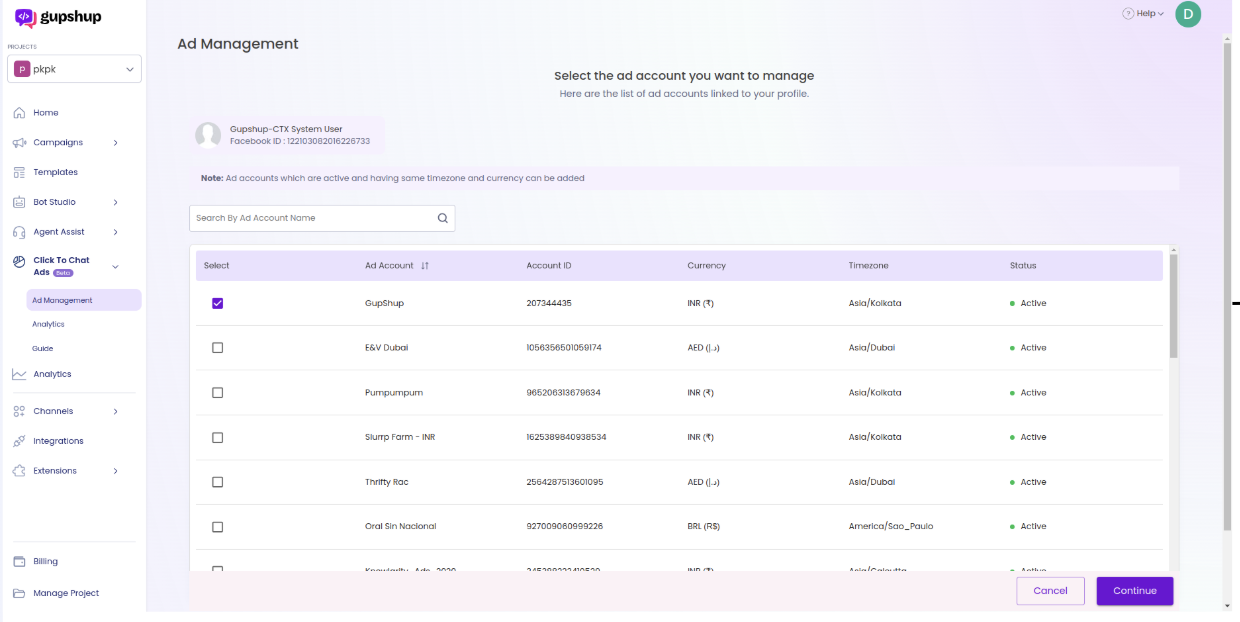Select the Pumpumpum account checkbox
The height and width of the screenshot is (622, 1240).
(217, 393)
